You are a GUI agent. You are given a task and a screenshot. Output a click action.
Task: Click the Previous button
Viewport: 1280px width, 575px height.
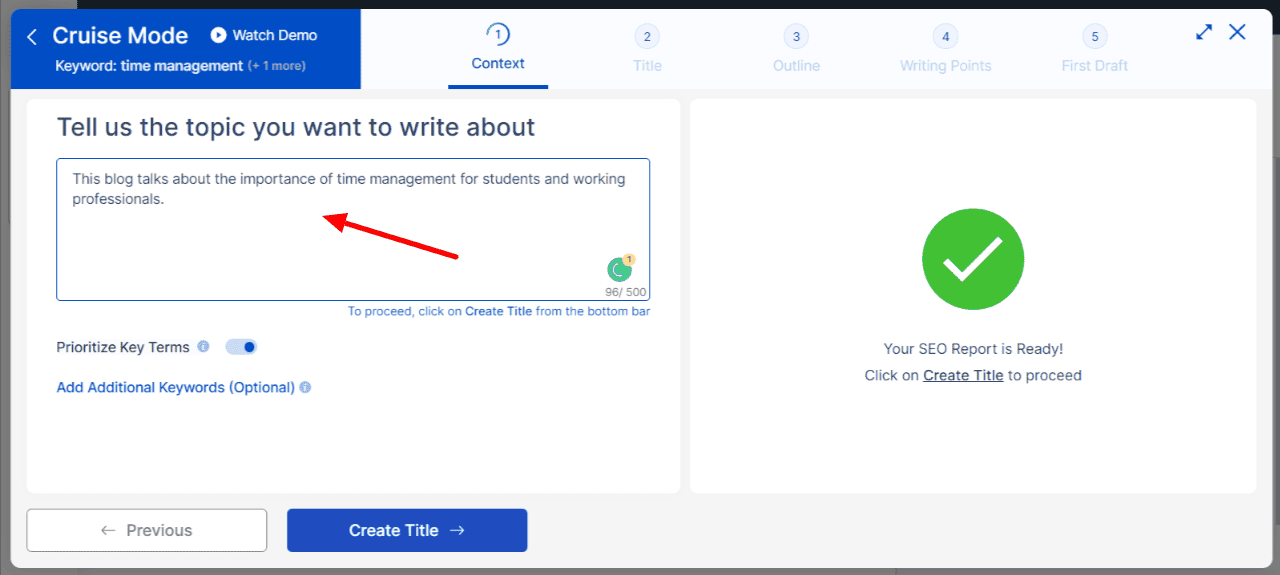pyautogui.click(x=147, y=530)
